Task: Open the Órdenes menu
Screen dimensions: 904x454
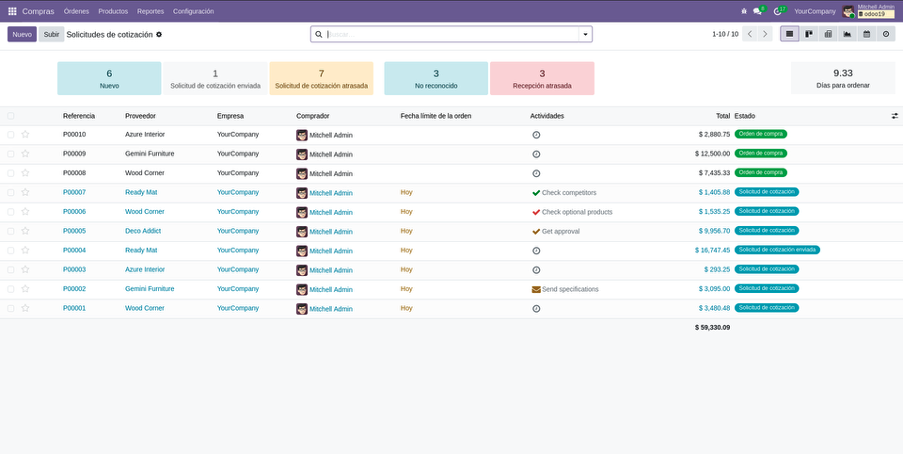Action: [x=76, y=11]
